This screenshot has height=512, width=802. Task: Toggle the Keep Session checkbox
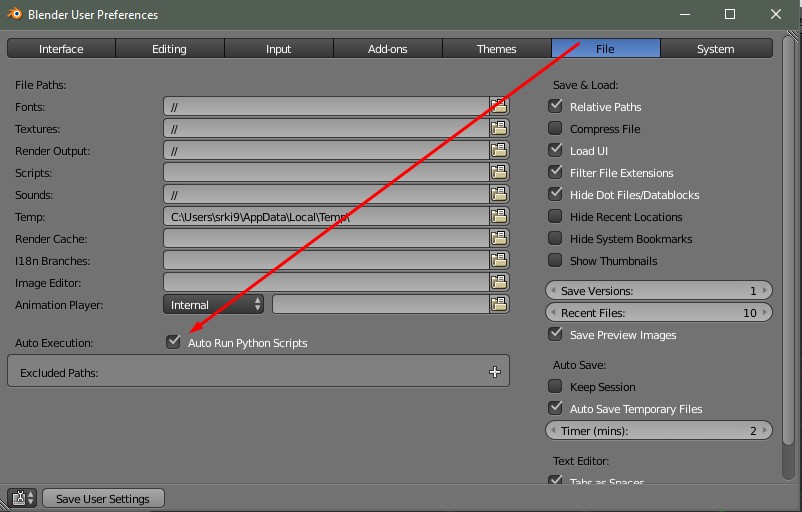click(555, 387)
